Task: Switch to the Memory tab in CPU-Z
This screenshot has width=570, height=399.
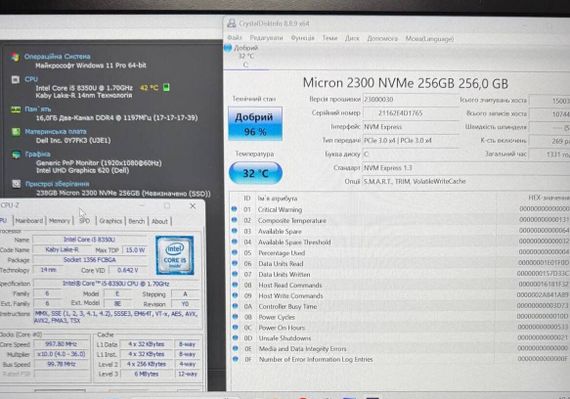Action: [x=59, y=221]
